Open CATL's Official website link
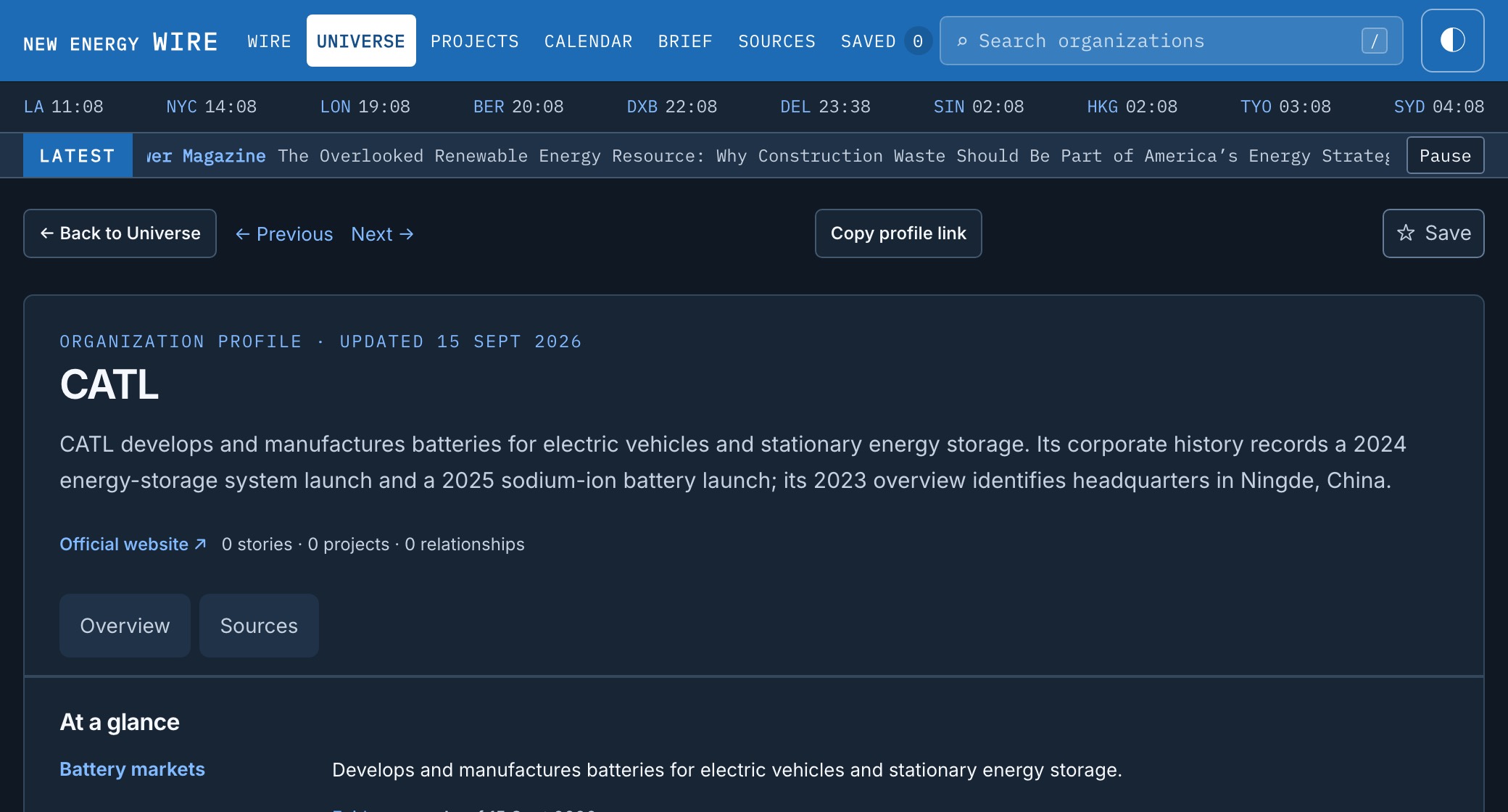 [133, 544]
